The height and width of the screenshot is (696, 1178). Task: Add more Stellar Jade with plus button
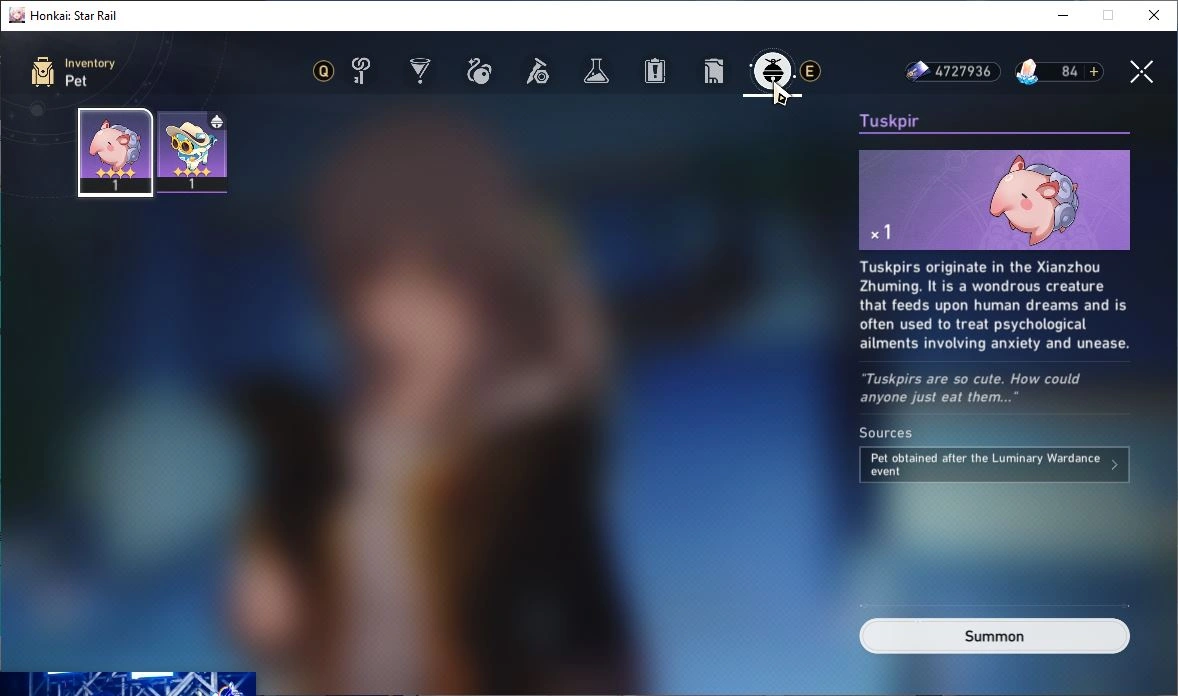[x=1094, y=71]
